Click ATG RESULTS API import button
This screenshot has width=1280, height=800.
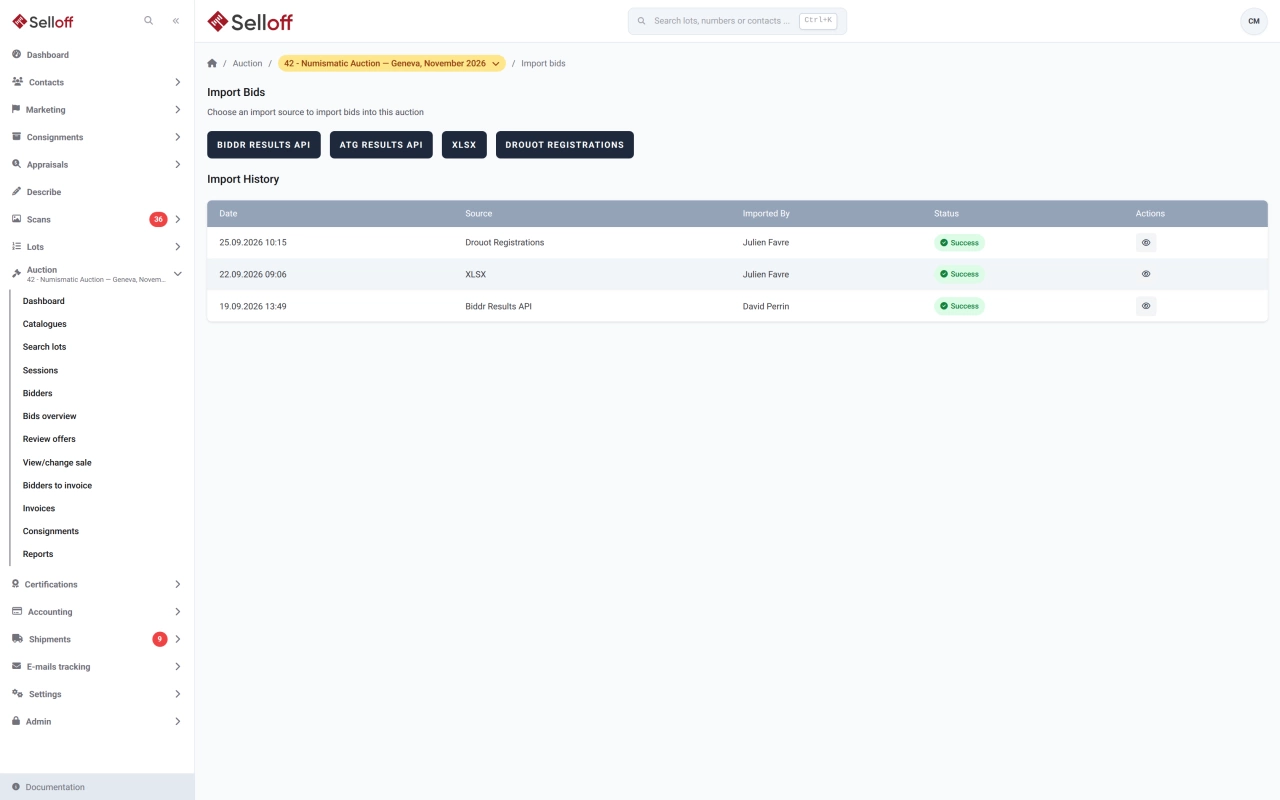pos(381,145)
